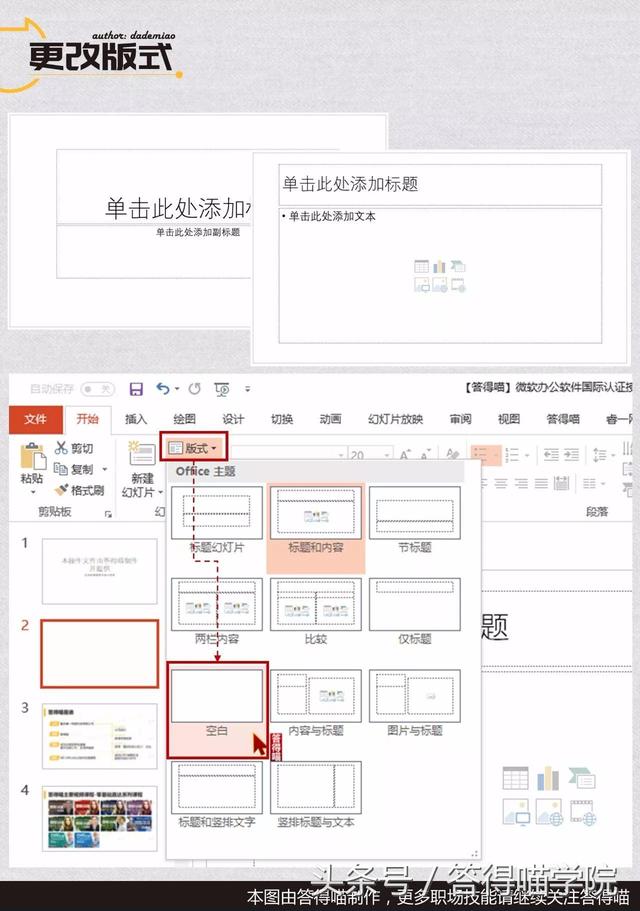Click the 格式刷 Format Painter
640x911 pixels.
pos(79,490)
